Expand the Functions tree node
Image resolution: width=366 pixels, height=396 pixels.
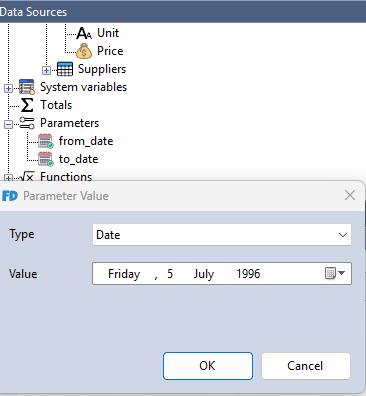[x=8, y=178]
